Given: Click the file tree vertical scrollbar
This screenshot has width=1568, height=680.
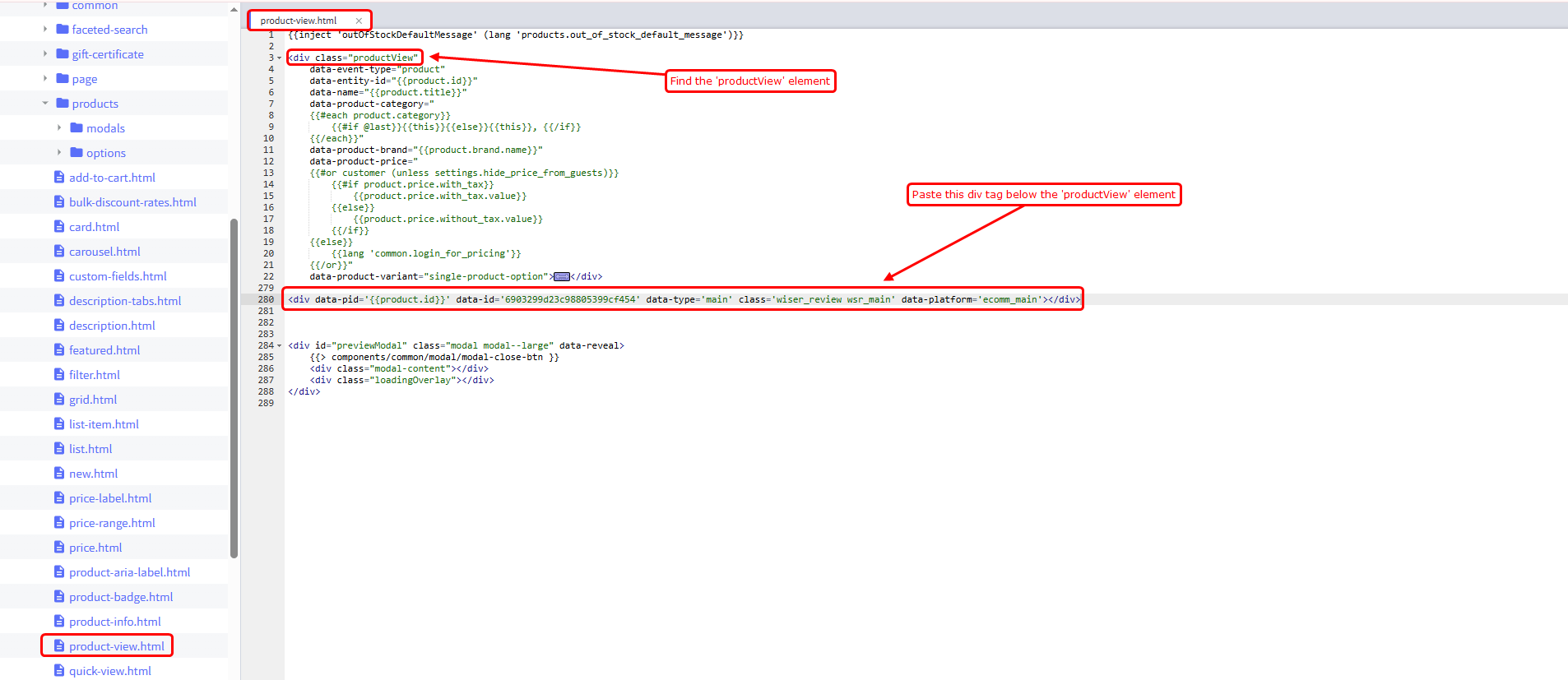Looking at the screenshot, I should pyautogui.click(x=234, y=386).
